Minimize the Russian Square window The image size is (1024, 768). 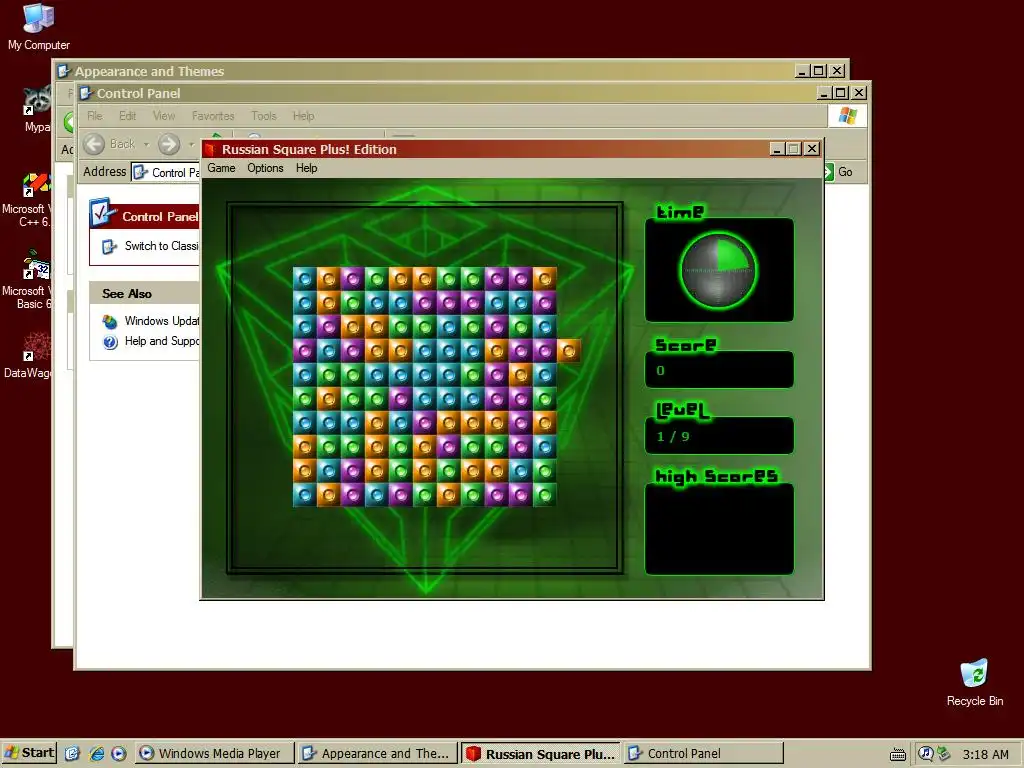pos(776,149)
